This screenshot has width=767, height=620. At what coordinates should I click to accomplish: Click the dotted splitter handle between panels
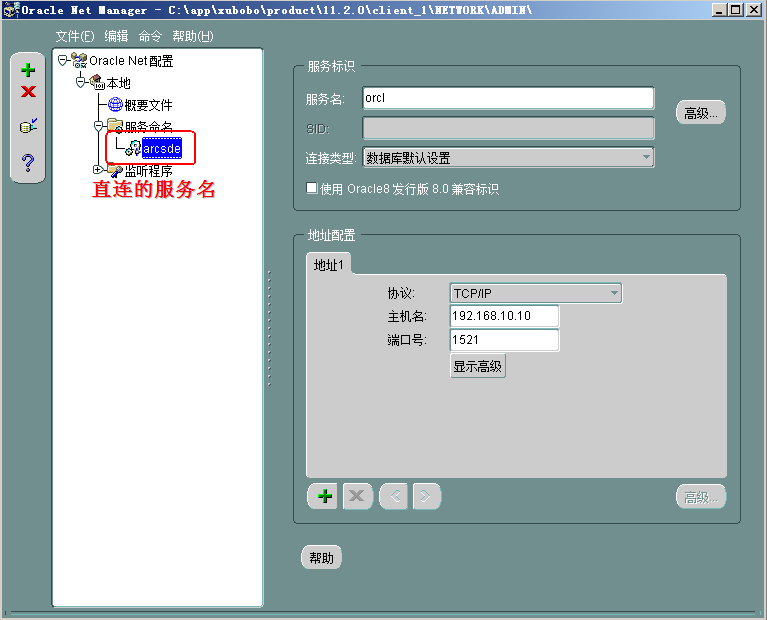pyautogui.click(x=269, y=328)
